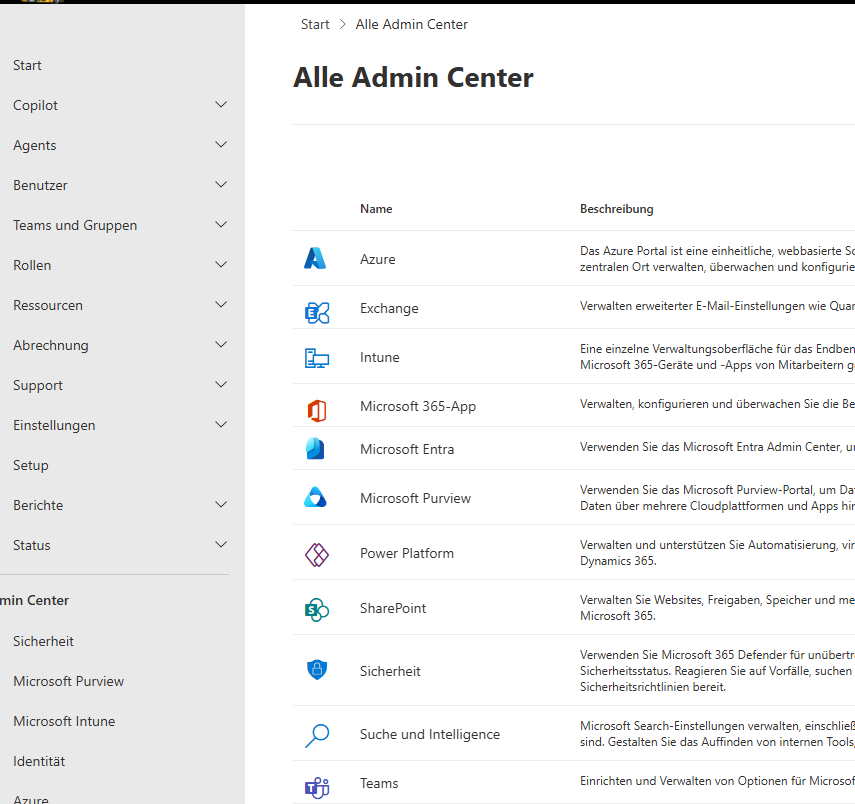
Task: Open Microsoft Purview via its icon
Action: pos(316,498)
